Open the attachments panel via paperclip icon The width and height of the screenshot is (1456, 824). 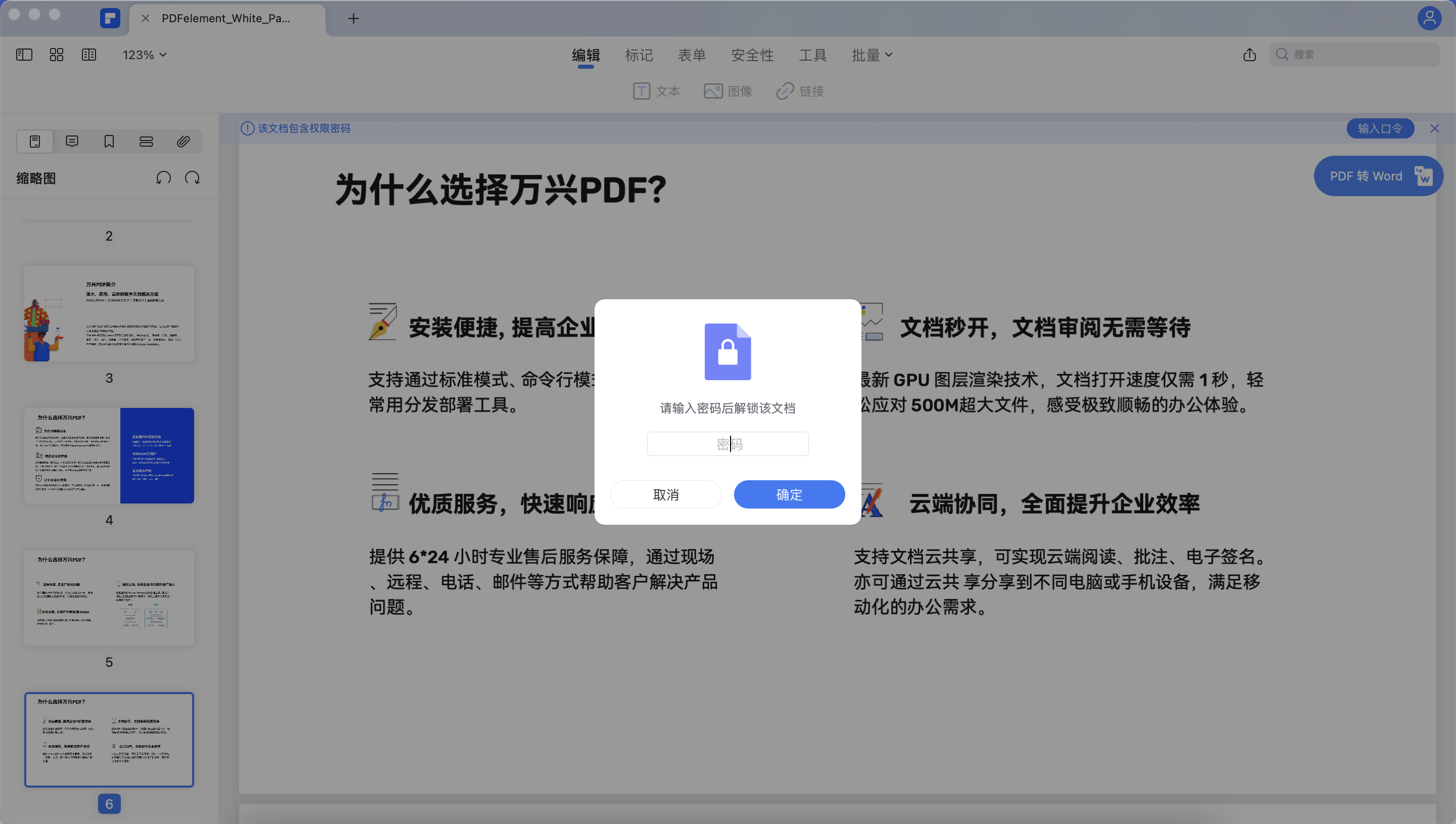(x=182, y=141)
